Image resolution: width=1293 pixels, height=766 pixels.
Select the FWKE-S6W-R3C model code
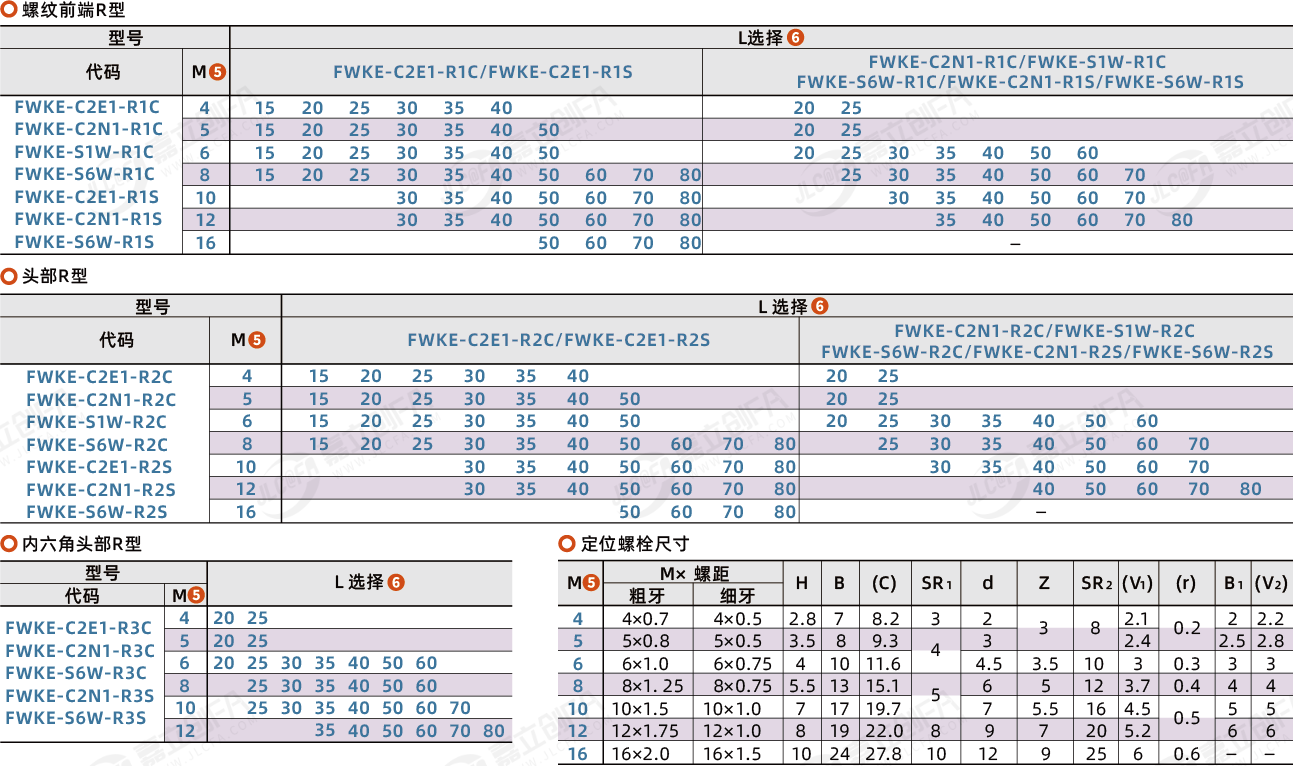(76, 673)
